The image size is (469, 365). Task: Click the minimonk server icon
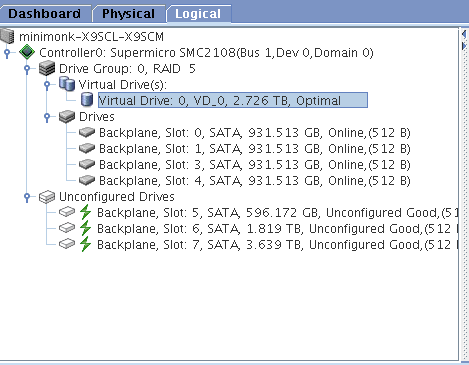(x=7, y=36)
